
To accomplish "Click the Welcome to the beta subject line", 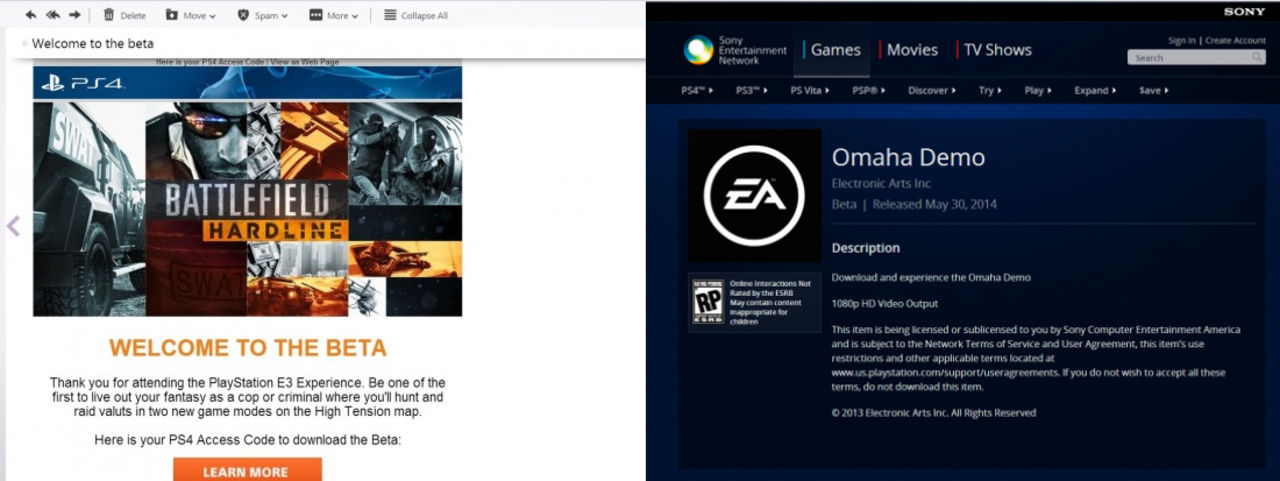I will tap(92, 43).
